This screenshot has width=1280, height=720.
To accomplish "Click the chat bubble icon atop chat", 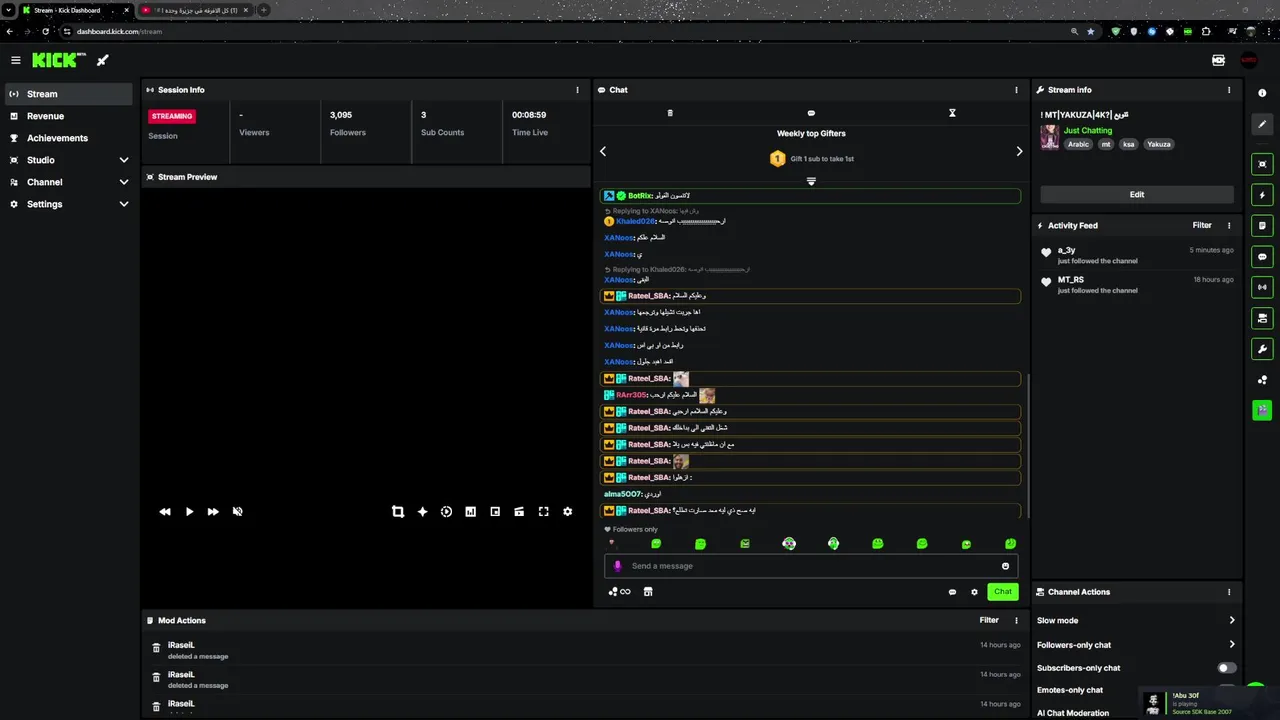I will (x=811, y=113).
